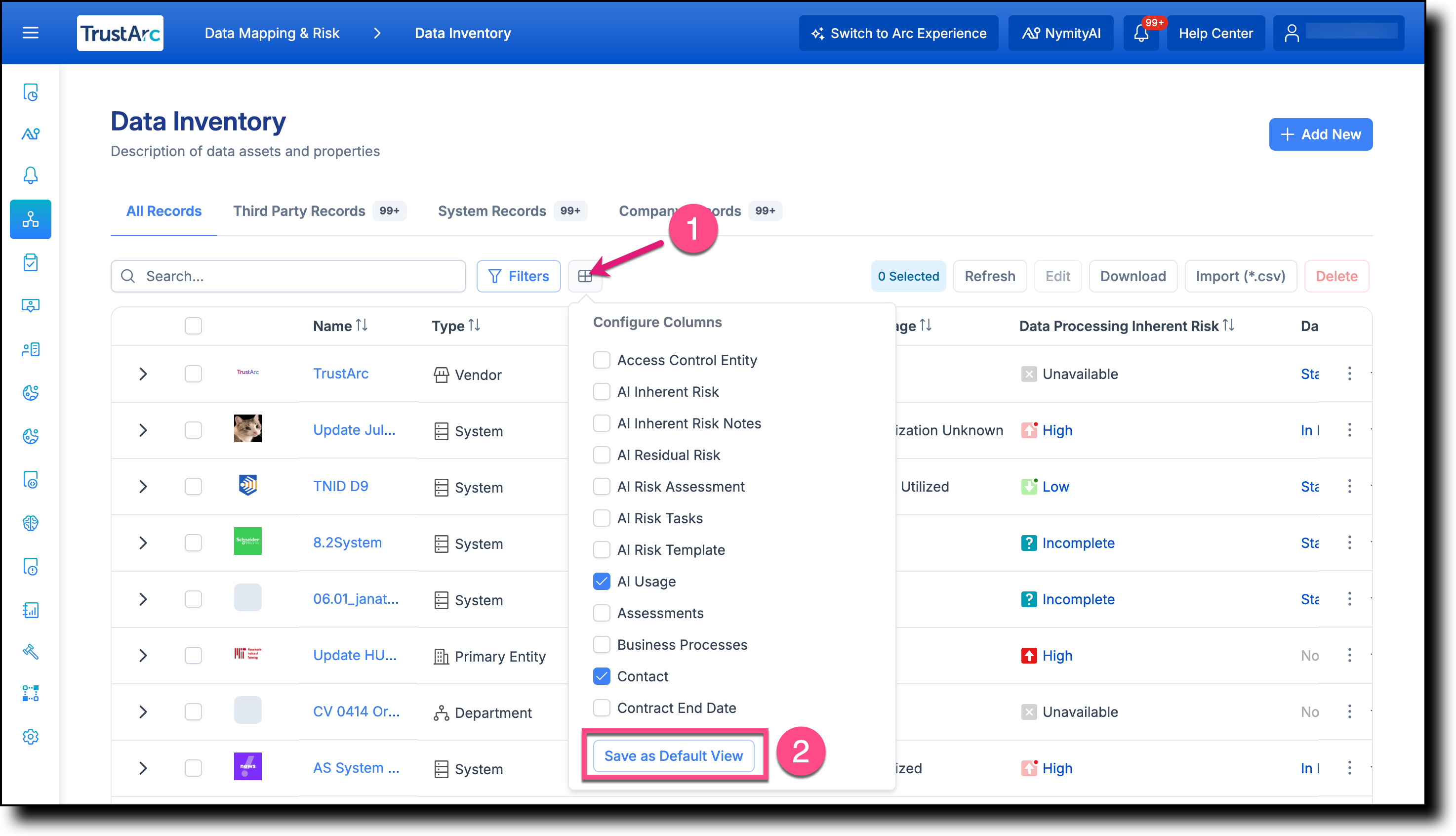Expand the TNID D9 row
Viewport: 1456px width, 836px height.
click(143, 486)
